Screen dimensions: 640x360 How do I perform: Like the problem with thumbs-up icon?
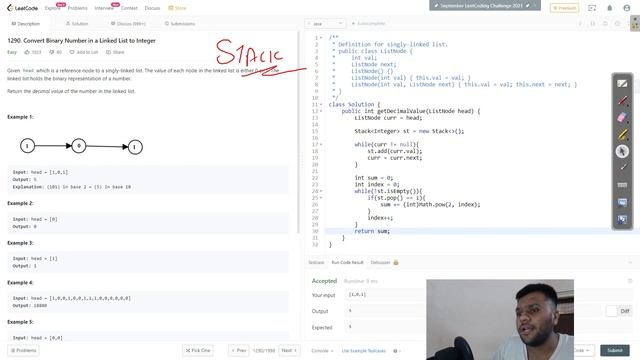pyautogui.click(x=27, y=52)
